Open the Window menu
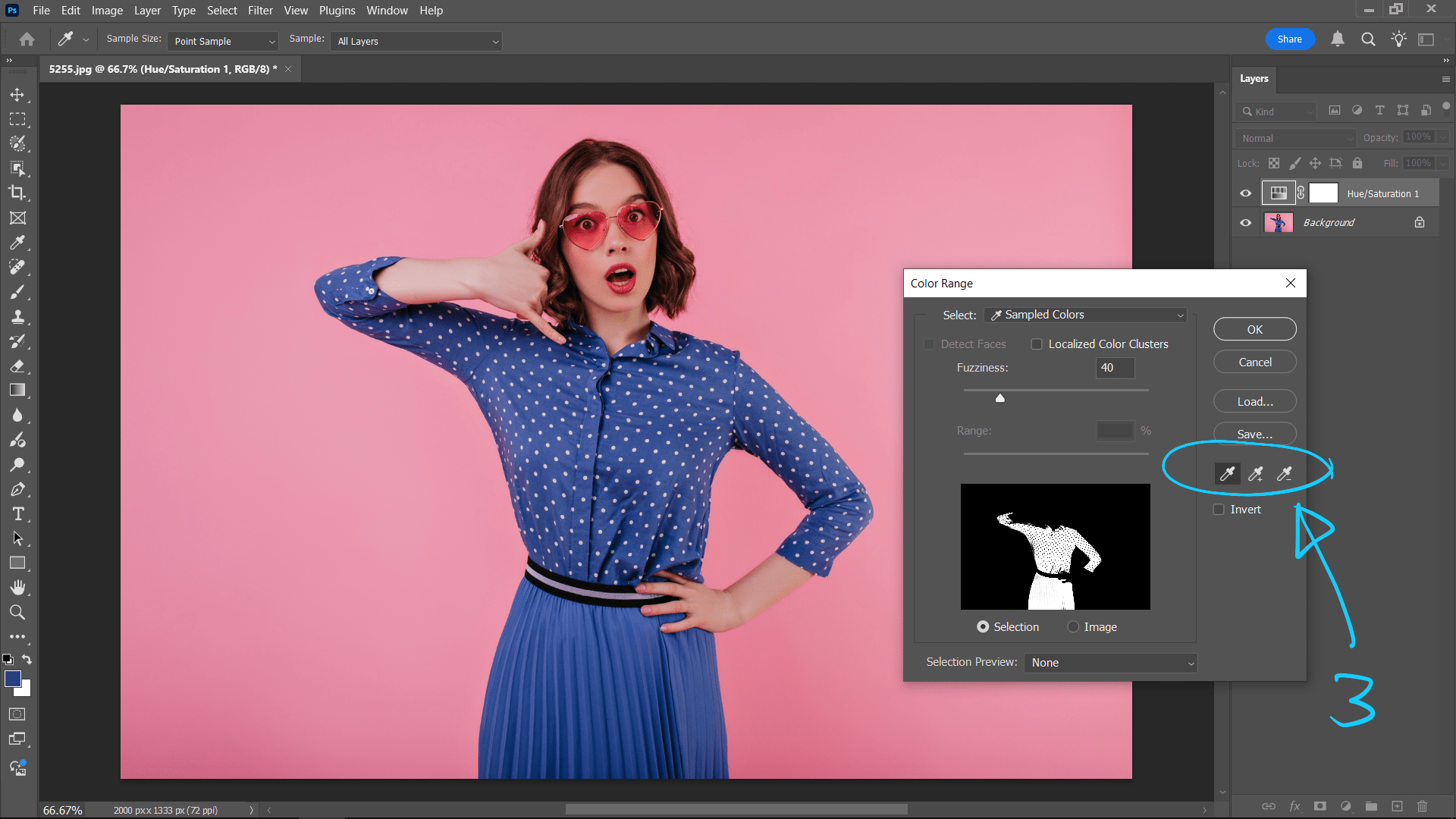1456x819 pixels. coord(387,11)
